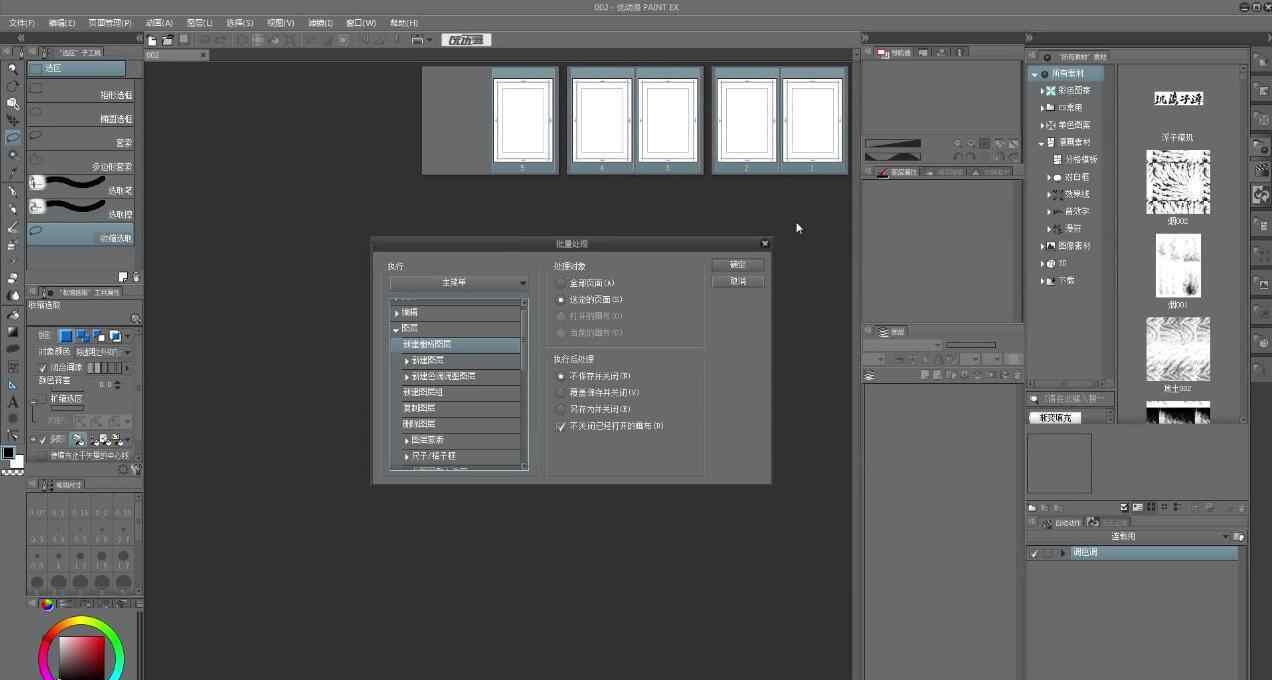
Task: Expand the 编辑 category in command list
Action: click(x=397, y=313)
